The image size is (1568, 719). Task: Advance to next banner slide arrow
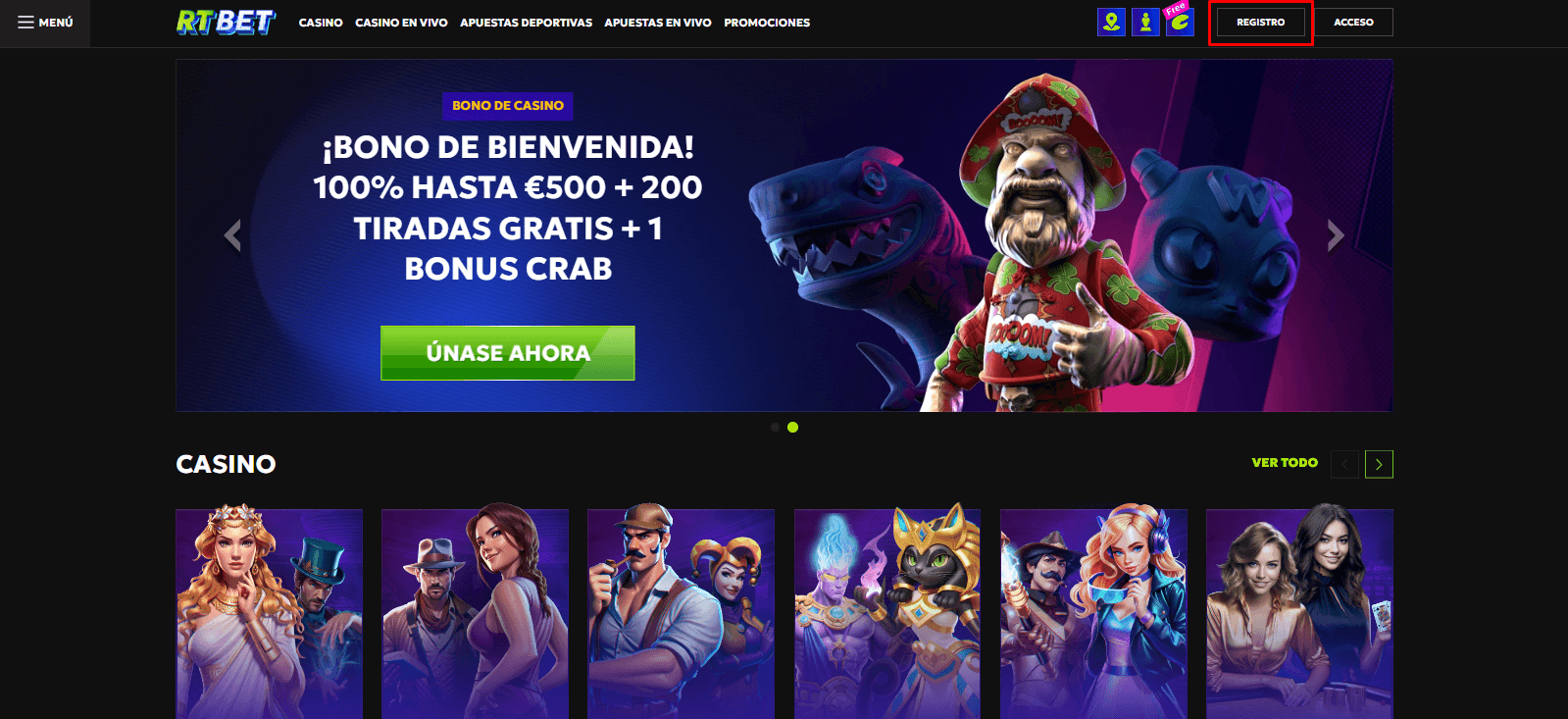1335,235
